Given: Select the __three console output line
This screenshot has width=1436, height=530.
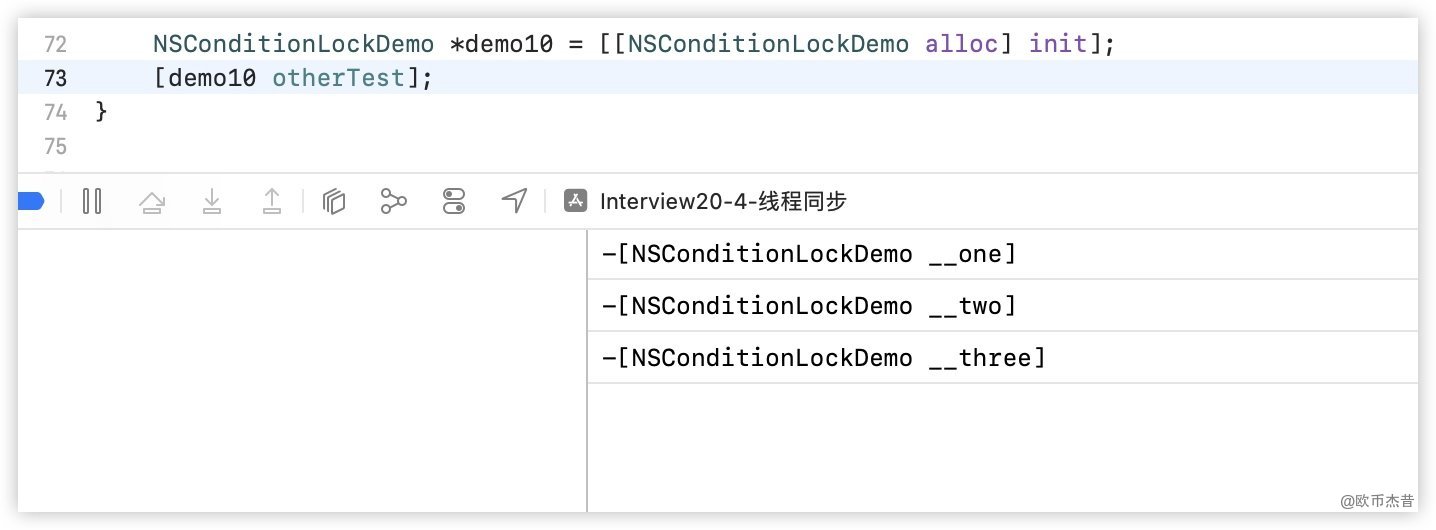Looking at the screenshot, I should (823, 358).
